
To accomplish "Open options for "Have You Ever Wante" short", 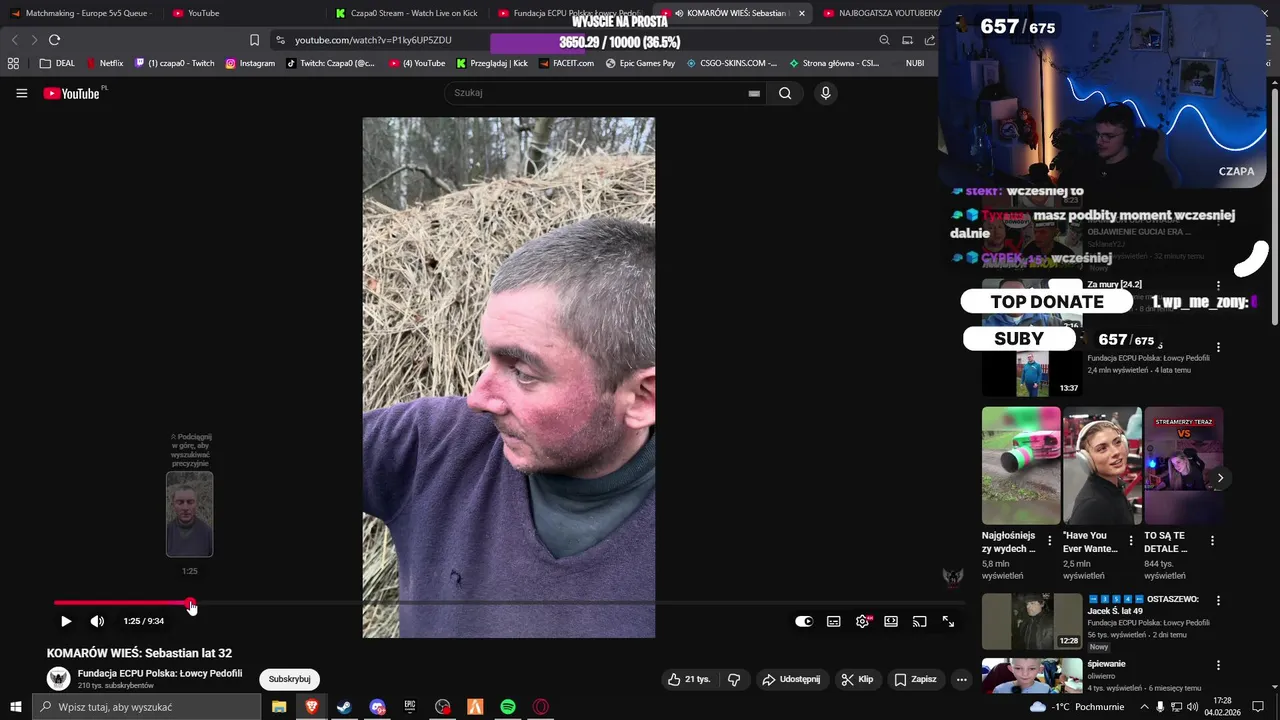I will click(1131, 540).
